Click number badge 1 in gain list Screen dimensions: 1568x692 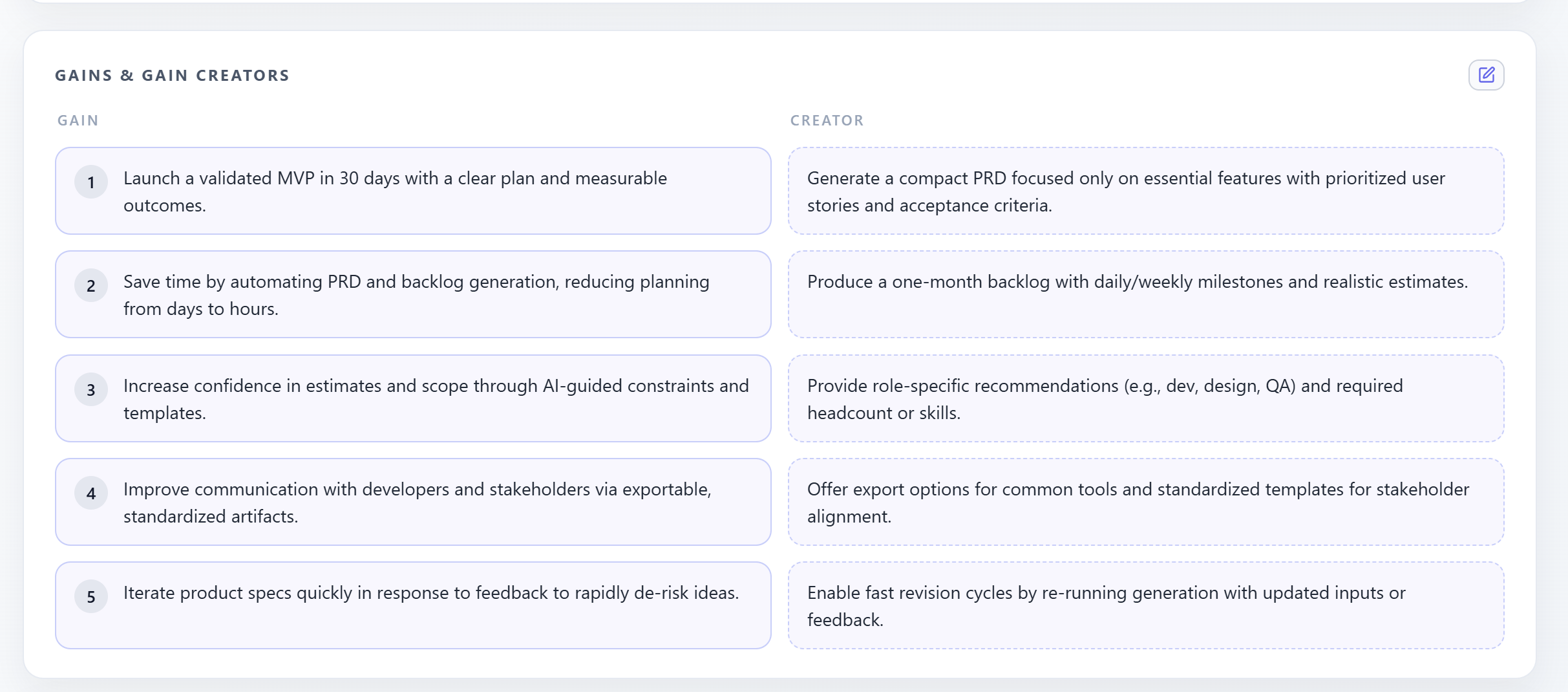[91, 182]
